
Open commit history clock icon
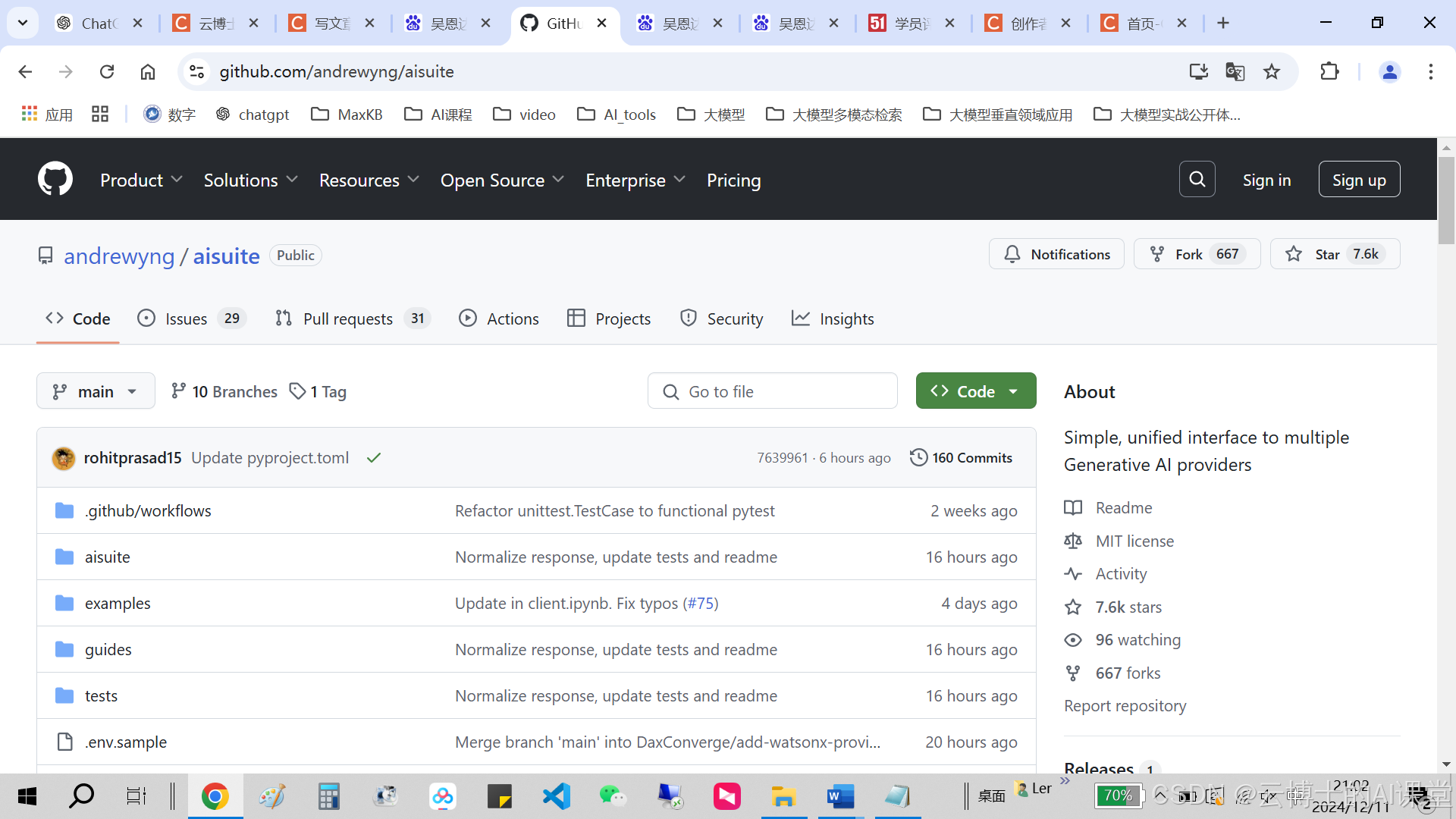(x=918, y=457)
